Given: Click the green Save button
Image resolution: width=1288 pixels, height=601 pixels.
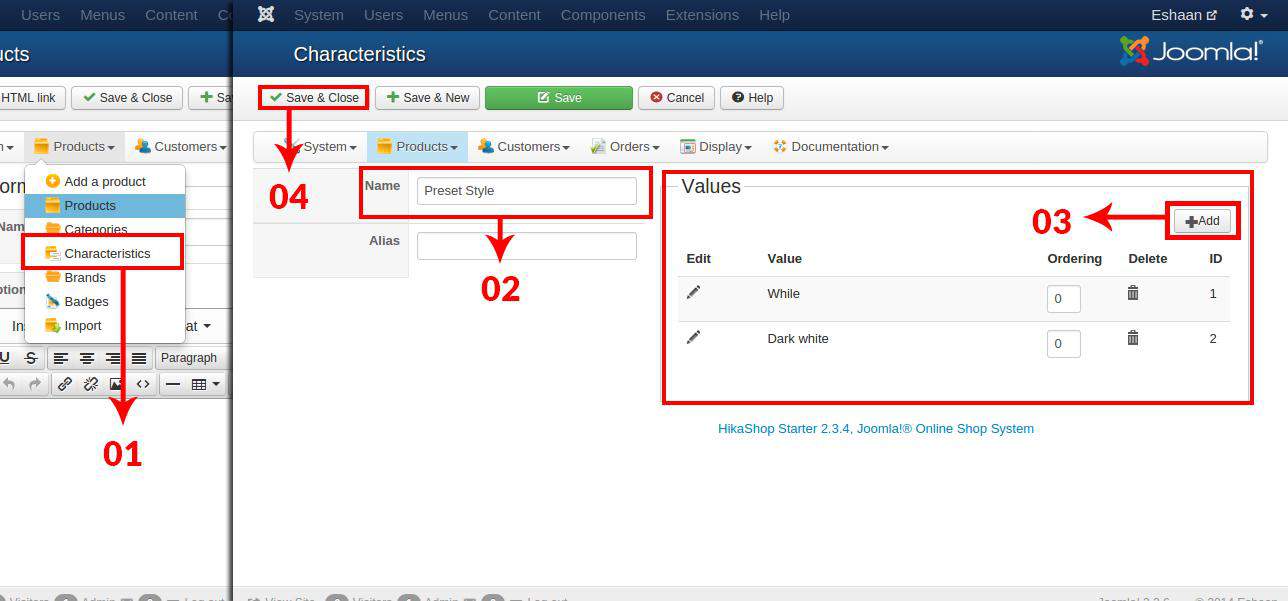Looking at the screenshot, I should pyautogui.click(x=559, y=97).
